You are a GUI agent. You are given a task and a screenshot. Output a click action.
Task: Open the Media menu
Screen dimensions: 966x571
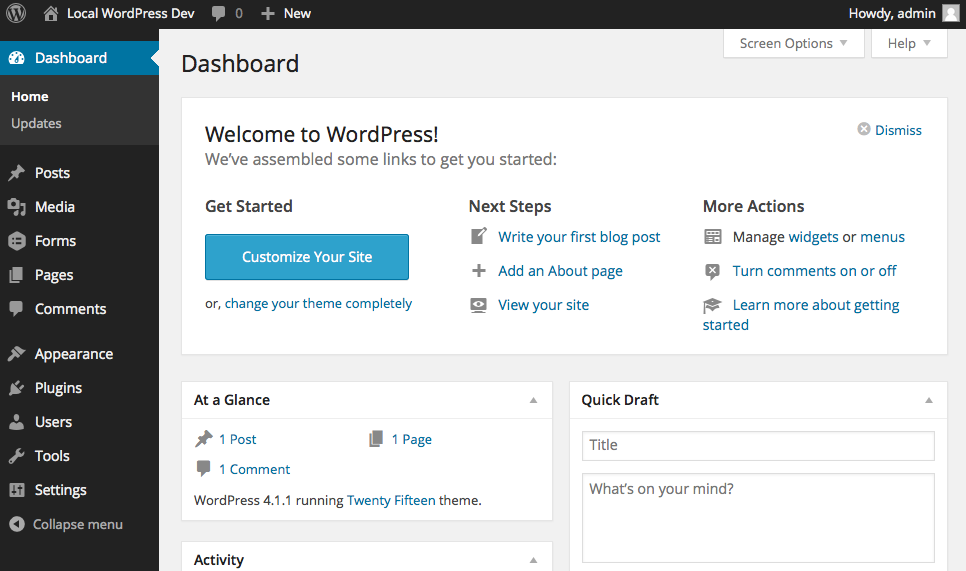pos(55,207)
